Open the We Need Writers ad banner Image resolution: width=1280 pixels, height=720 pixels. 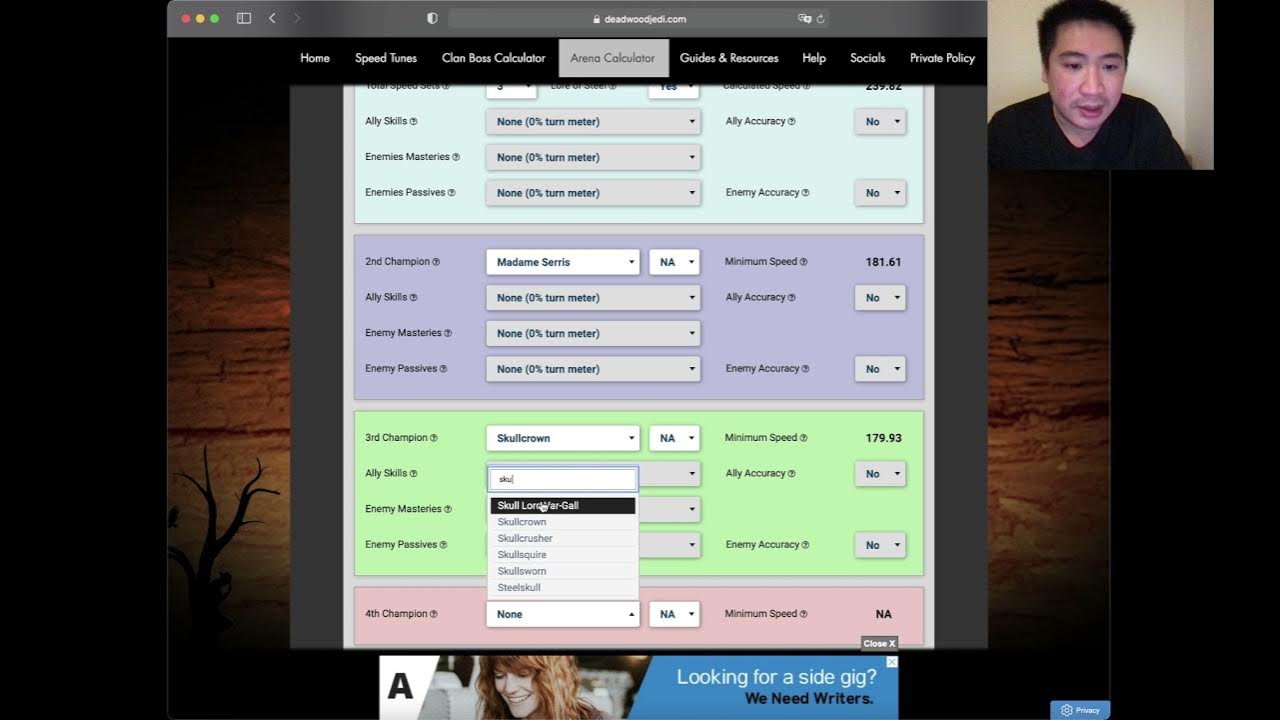pos(638,687)
